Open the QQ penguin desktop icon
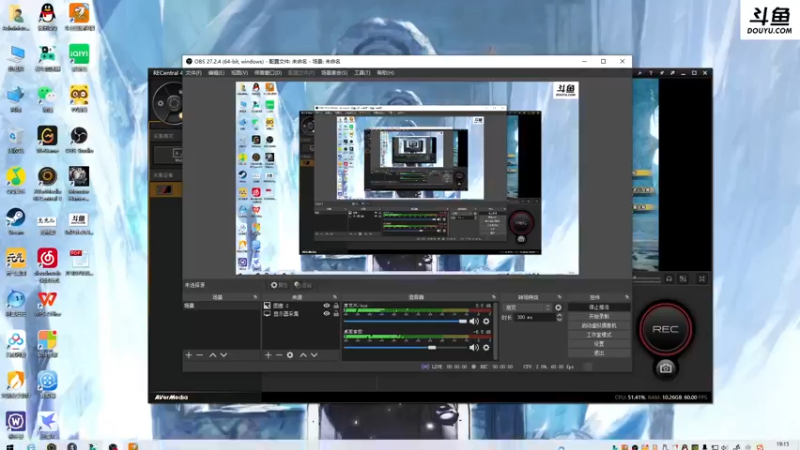 (x=47, y=17)
